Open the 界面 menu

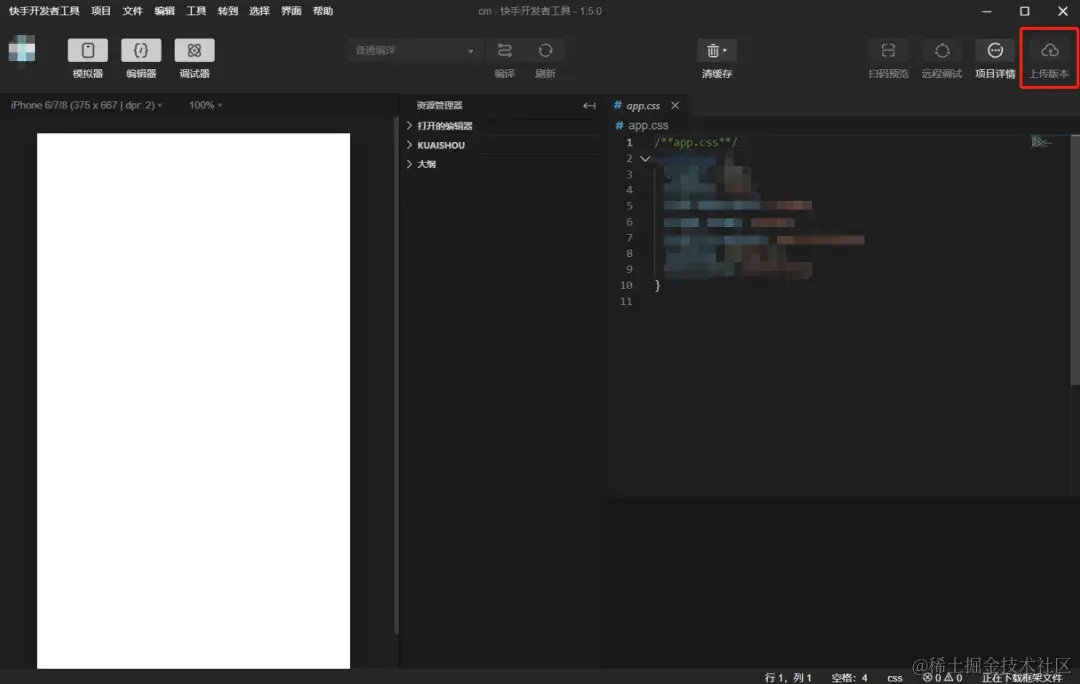(x=291, y=11)
